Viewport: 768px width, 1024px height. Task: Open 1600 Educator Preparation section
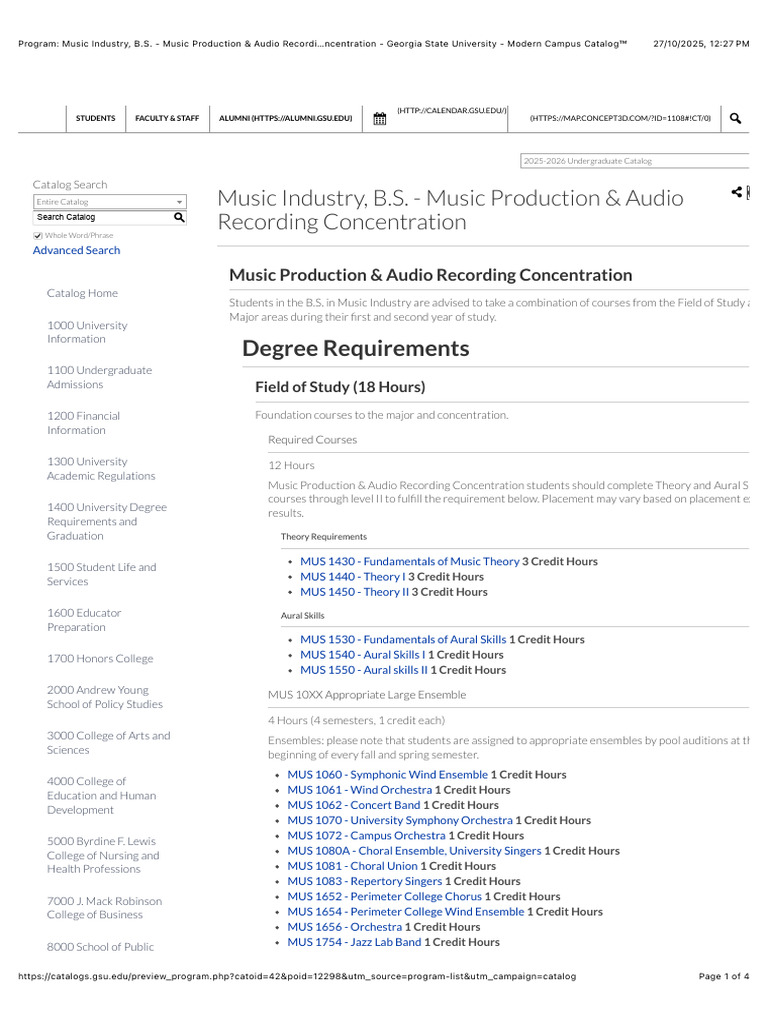tap(84, 620)
